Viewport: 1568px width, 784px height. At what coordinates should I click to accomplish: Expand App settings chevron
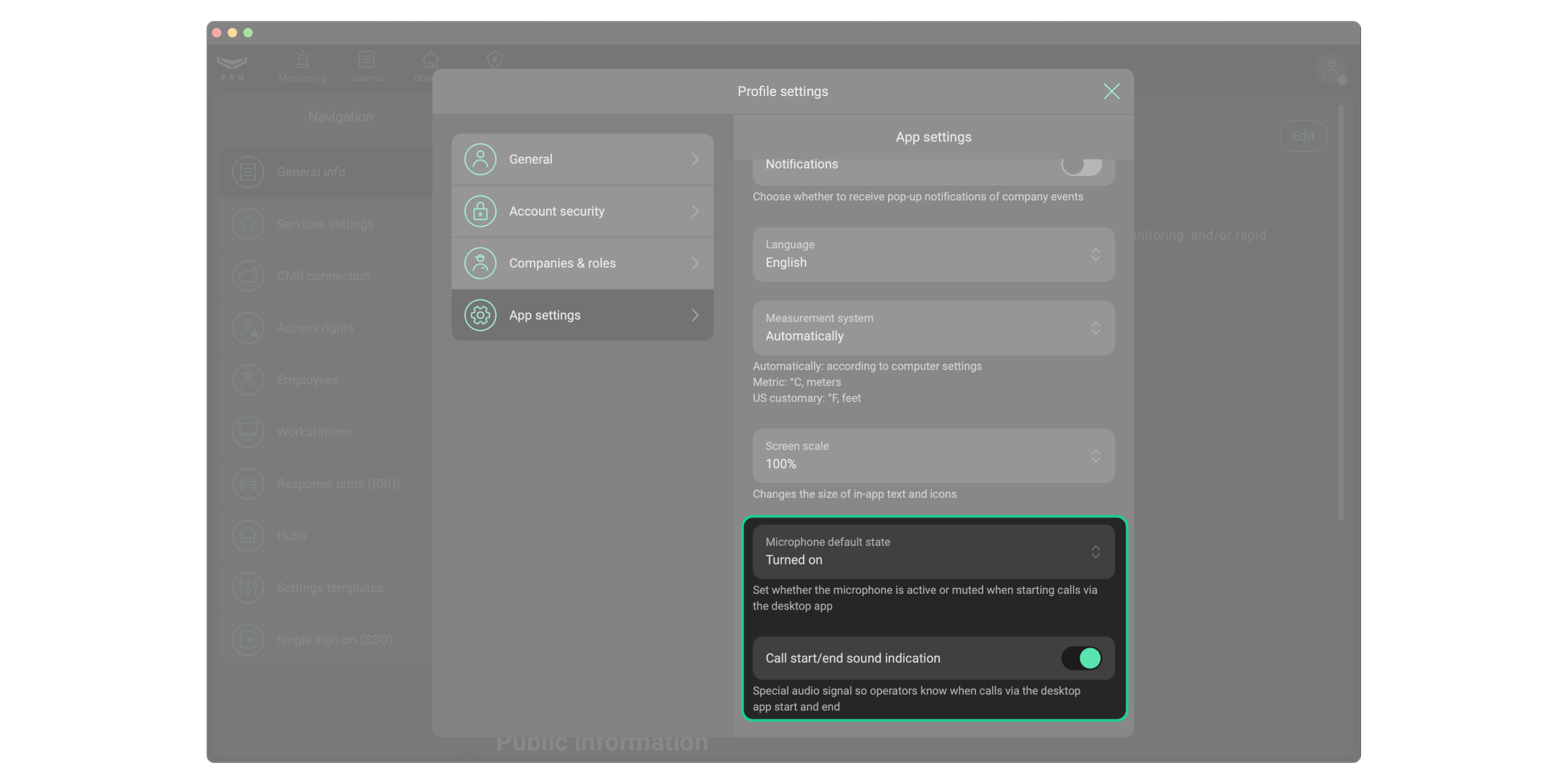tap(695, 315)
